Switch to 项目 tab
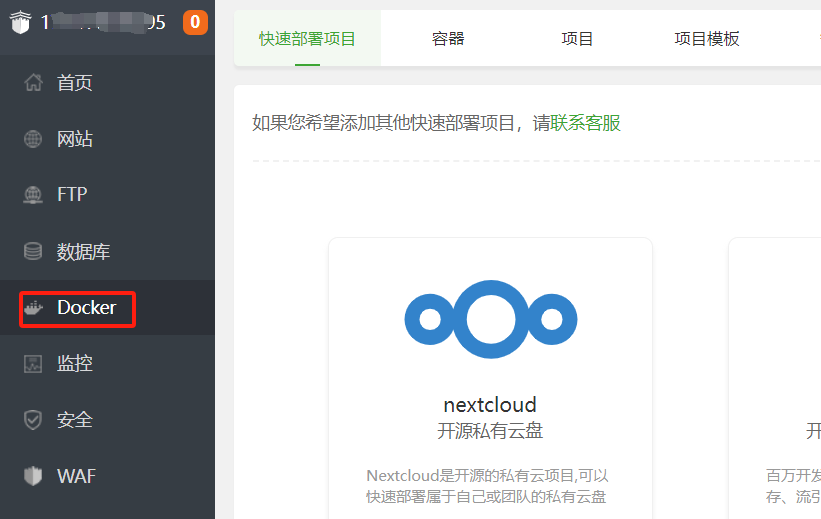Viewport: 821px width, 519px height. pos(577,38)
